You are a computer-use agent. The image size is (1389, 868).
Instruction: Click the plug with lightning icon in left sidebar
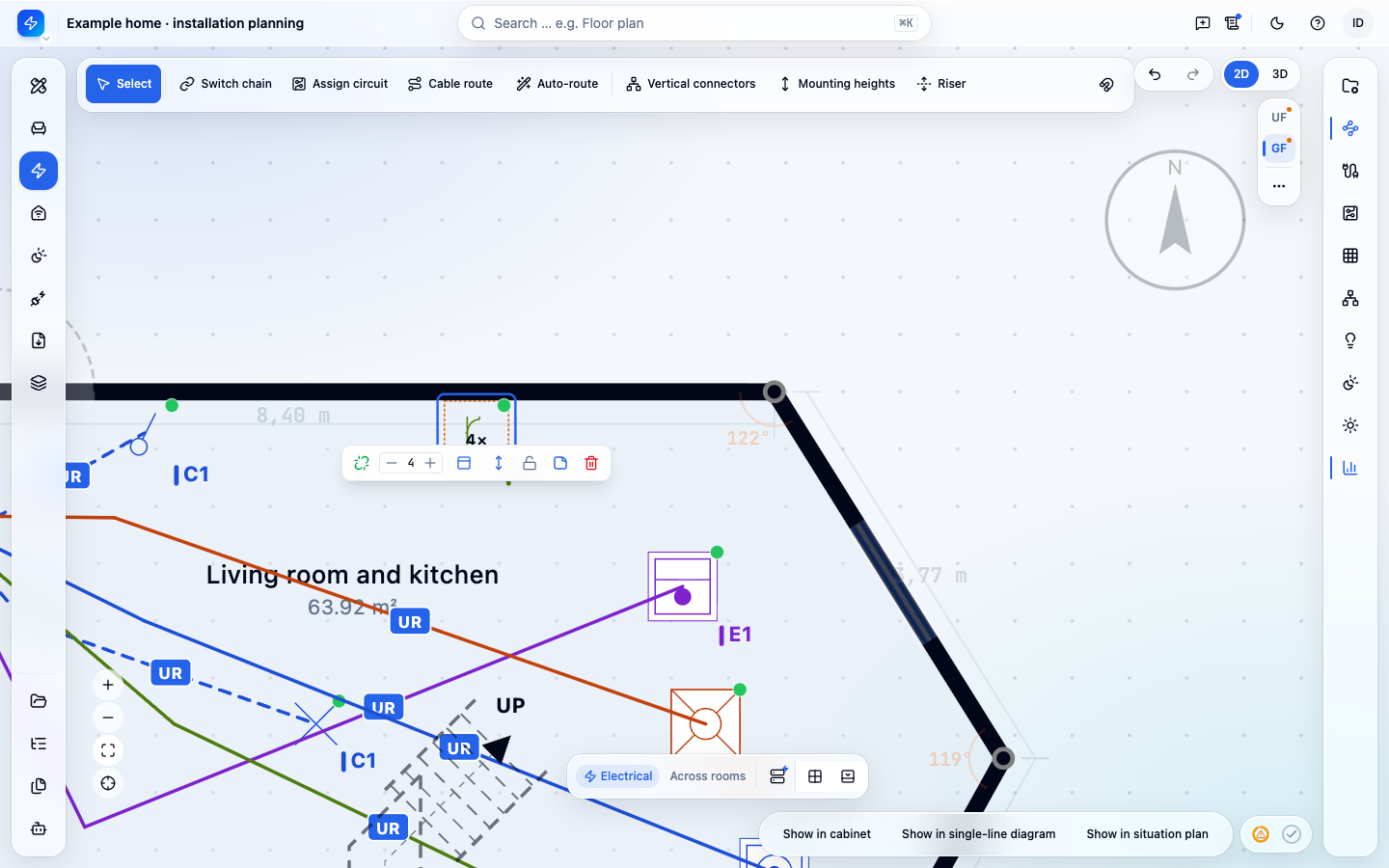[39, 298]
